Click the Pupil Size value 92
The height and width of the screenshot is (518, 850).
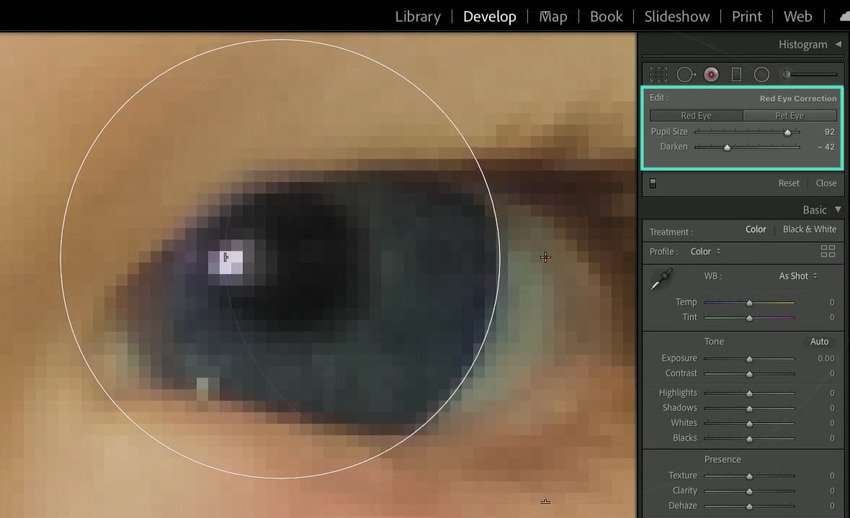point(829,132)
